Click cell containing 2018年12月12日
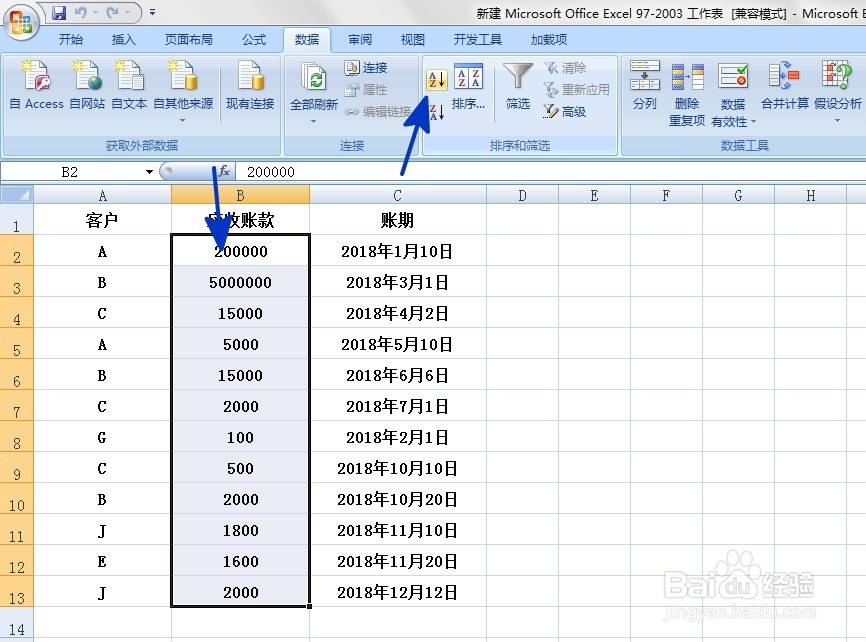 pyautogui.click(x=398, y=592)
